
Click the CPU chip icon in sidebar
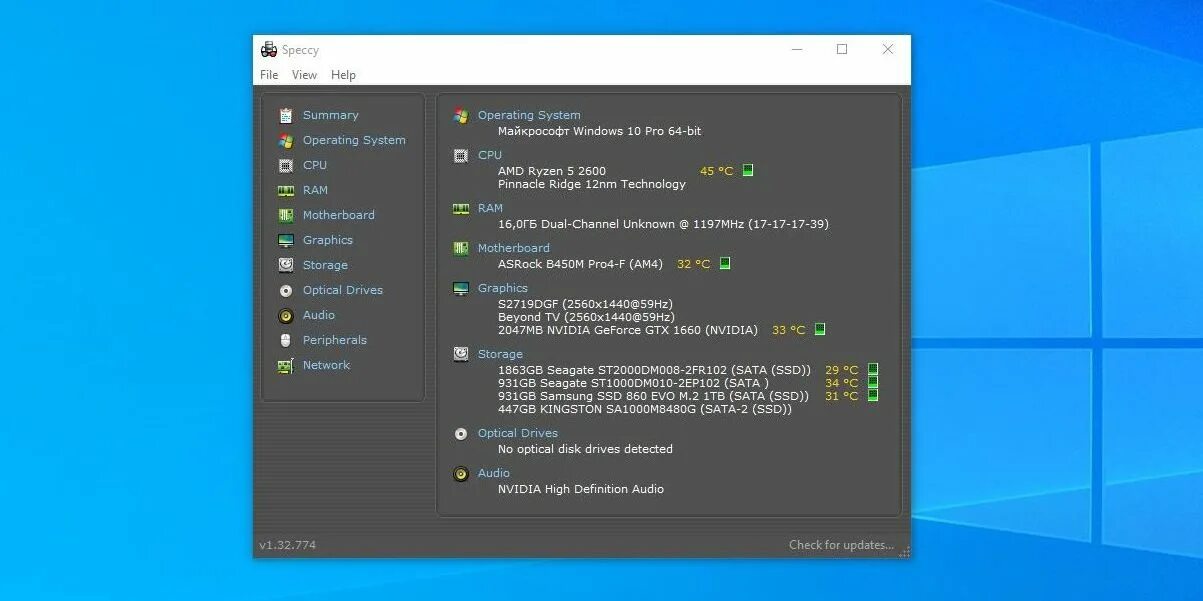click(x=286, y=165)
